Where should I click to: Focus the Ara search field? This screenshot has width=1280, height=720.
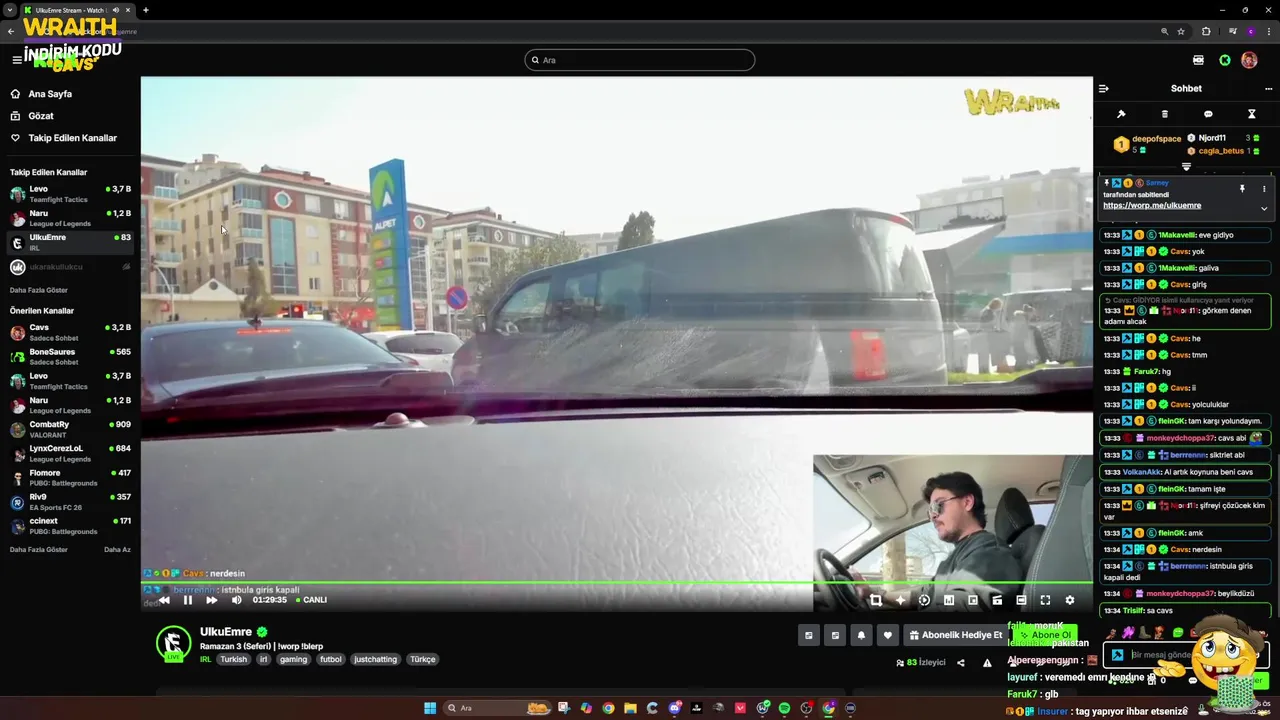click(x=640, y=60)
